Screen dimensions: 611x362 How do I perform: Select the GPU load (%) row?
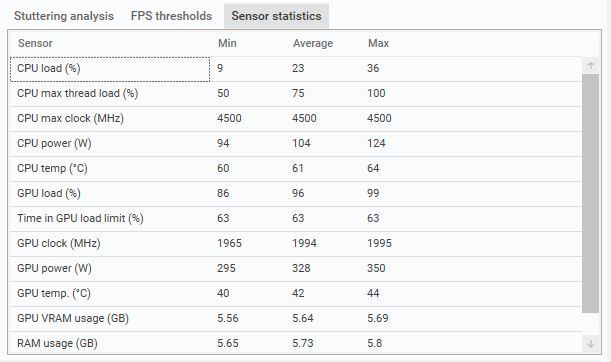(296, 194)
